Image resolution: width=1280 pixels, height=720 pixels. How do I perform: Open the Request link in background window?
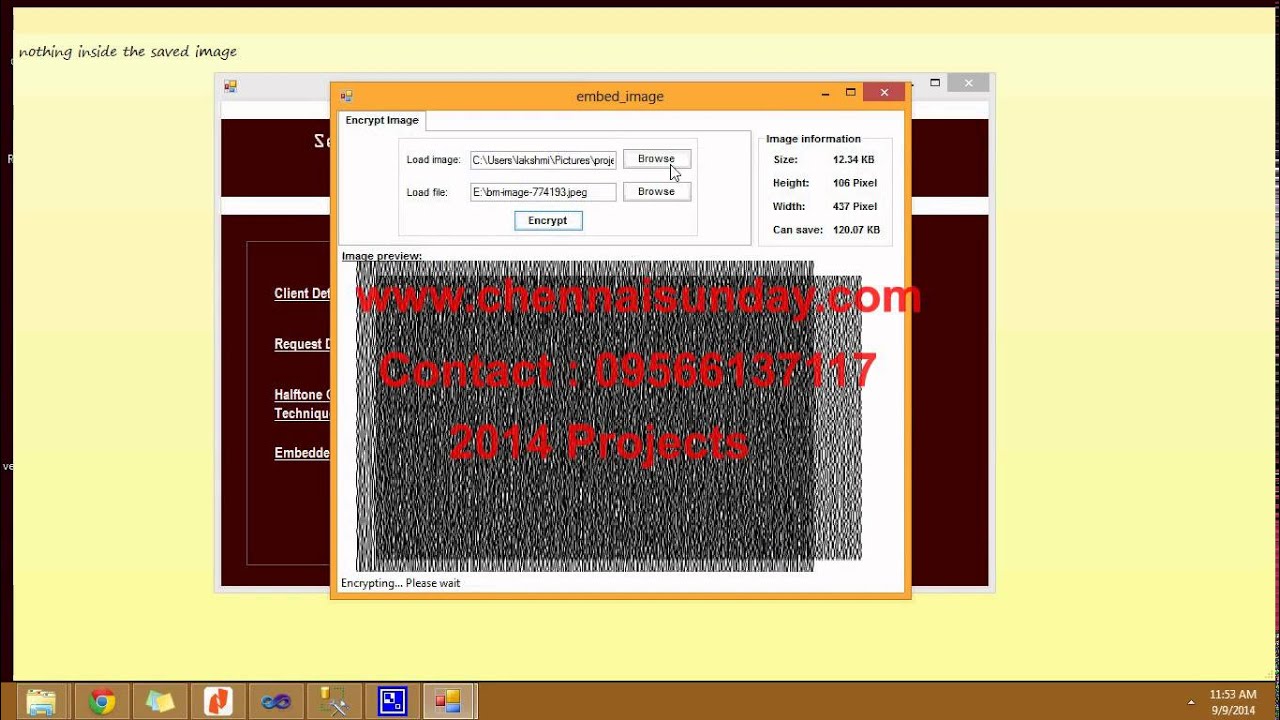point(302,344)
